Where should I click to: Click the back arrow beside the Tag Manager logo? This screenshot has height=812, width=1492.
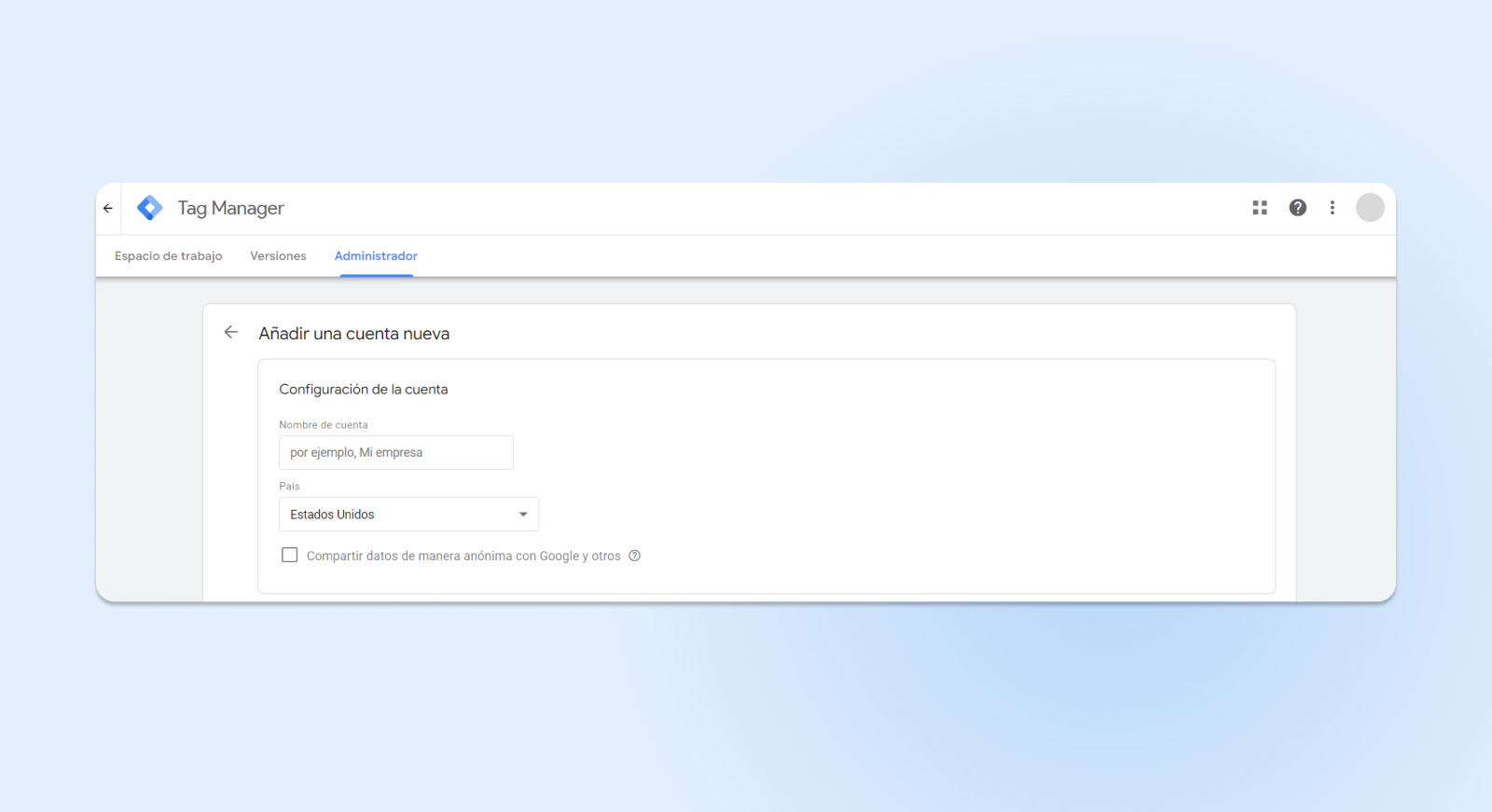pyautogui.click(x=108, y=209)
